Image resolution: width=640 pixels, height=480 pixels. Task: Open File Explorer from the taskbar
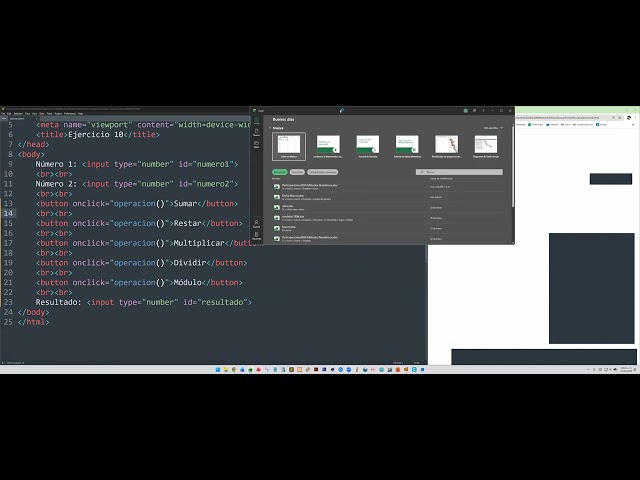(226, 369)
